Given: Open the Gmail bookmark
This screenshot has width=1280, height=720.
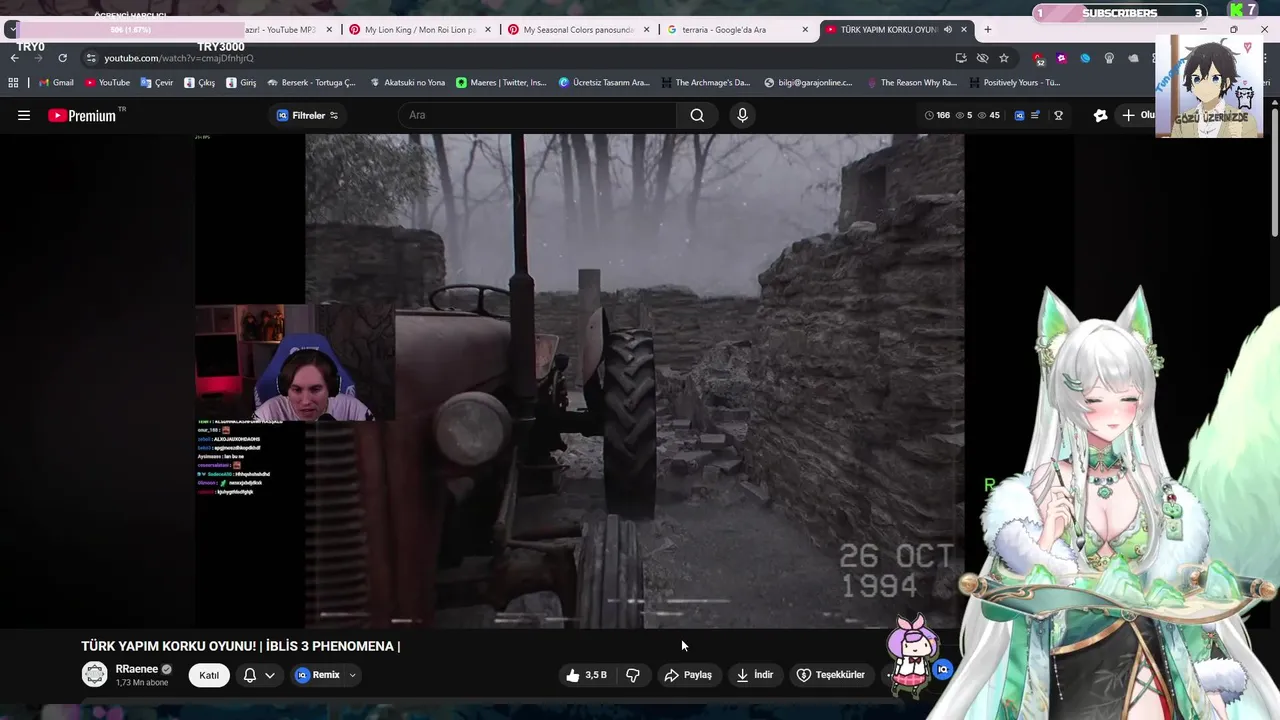Looking at the screenshot, I should point(56,83).
